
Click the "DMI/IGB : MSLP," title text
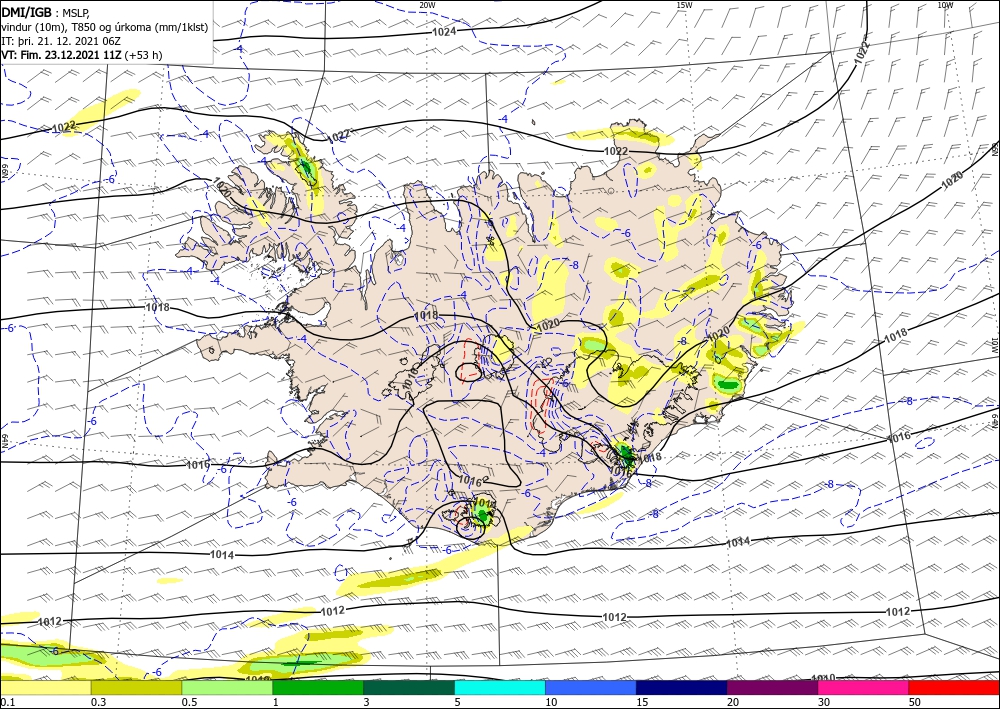click(46, 12)
